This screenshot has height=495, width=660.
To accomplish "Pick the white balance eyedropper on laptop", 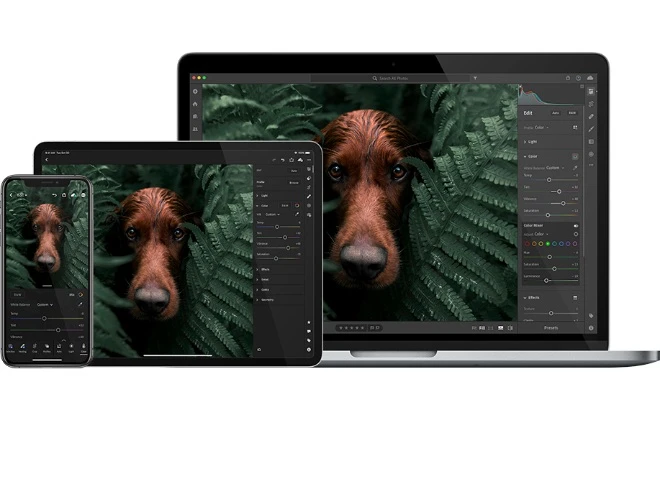I will (575, 168).
